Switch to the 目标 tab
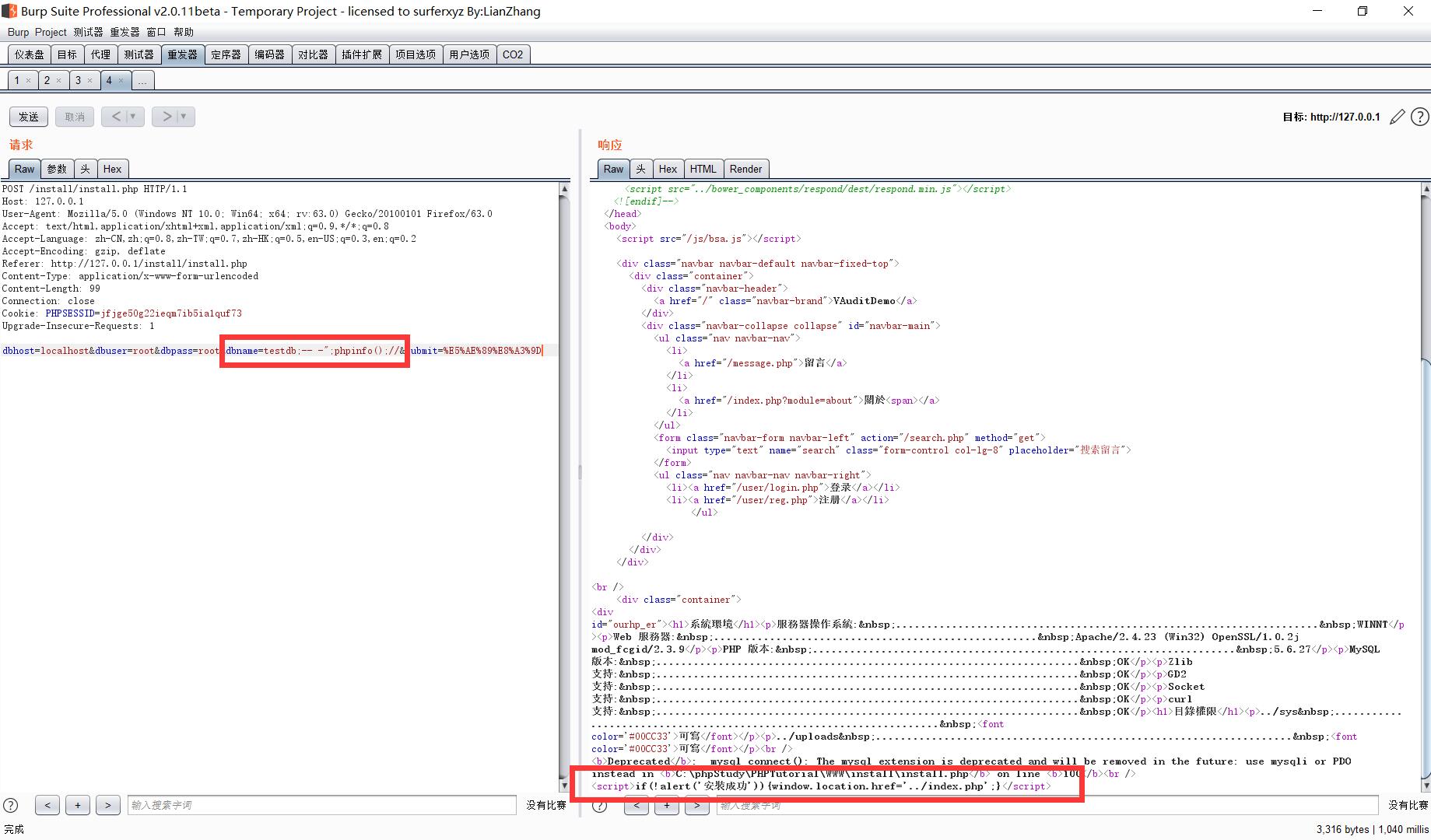Image resolution: width=1431 pixels, height=840 pixels. coord(68,54)
